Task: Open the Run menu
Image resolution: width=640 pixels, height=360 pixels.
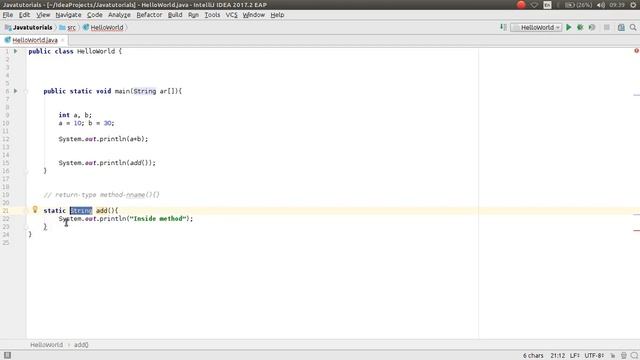Action: pos(193,15)
